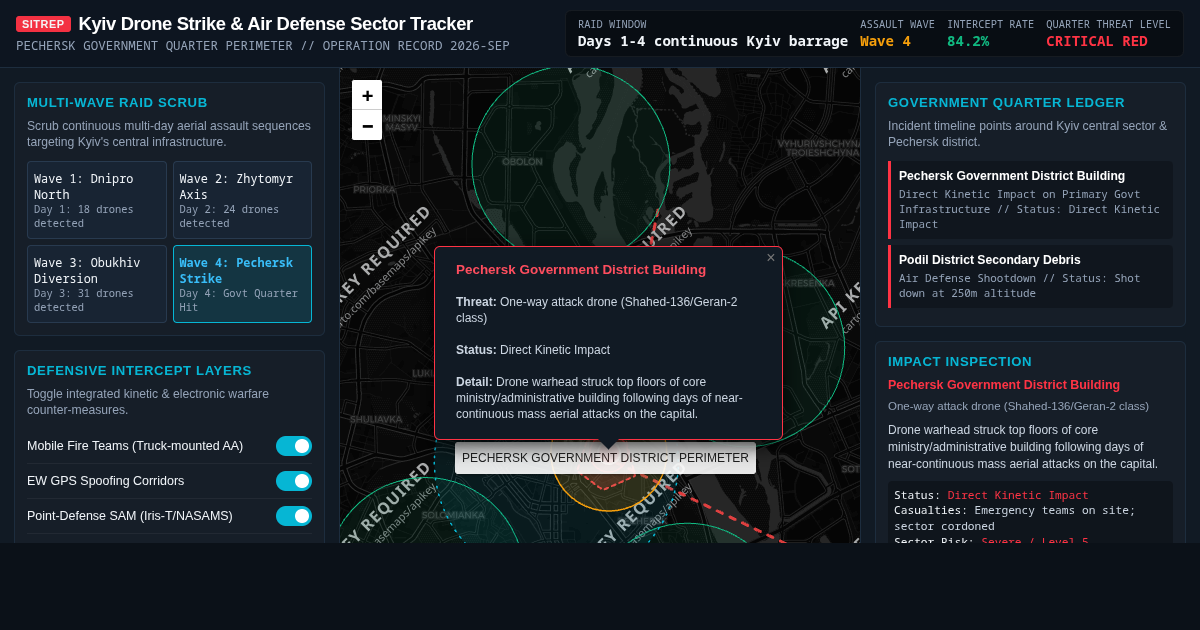Open Podil District Secondary Debris ledger entry
Viewport: 1200px width, 630px height.
click(x=1030, y=276)
